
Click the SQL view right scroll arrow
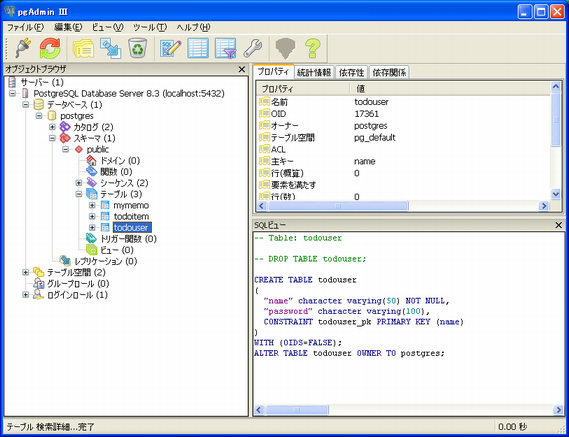click(558, 410)
